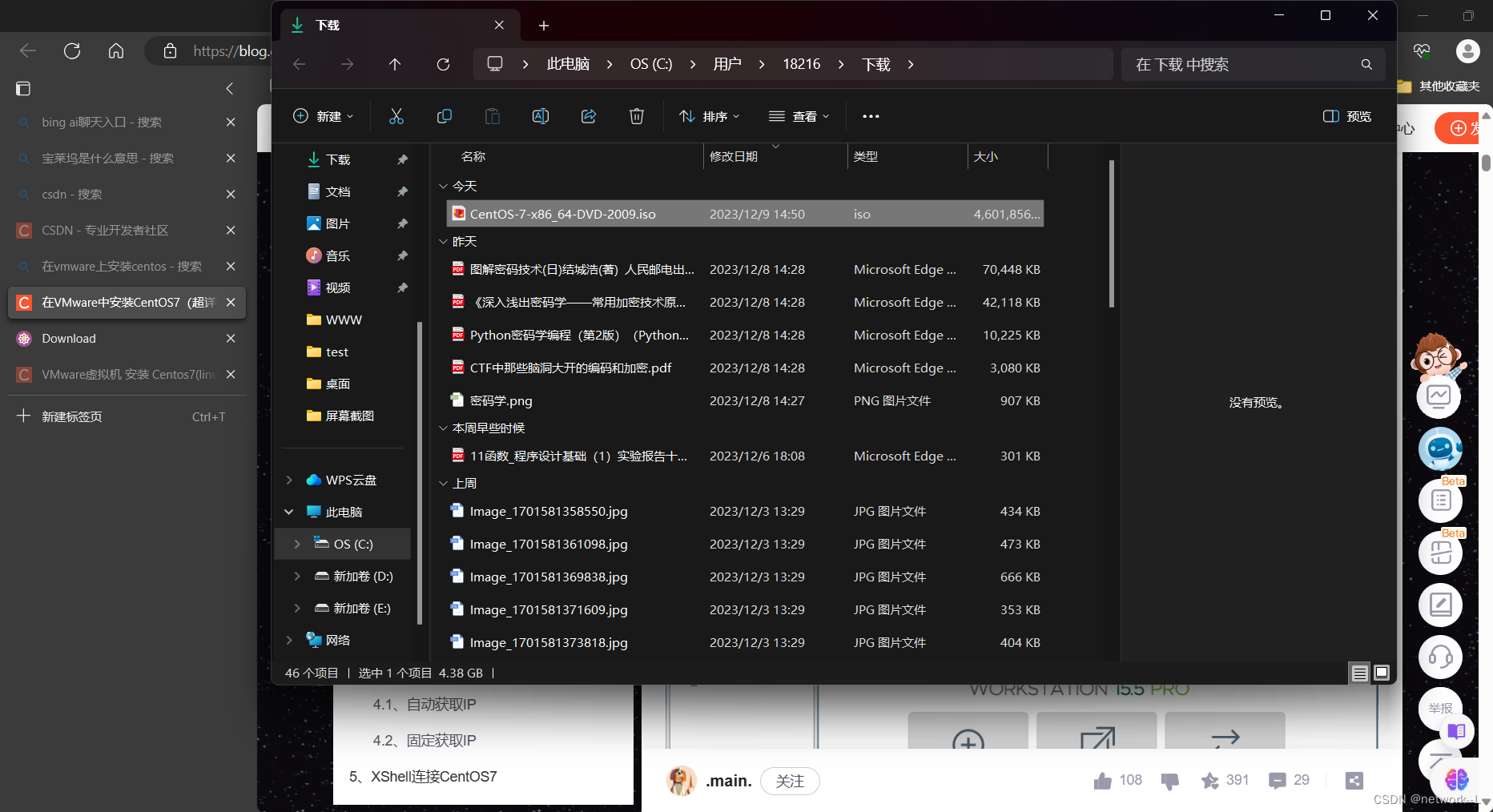This screenshot has width=1493, height=812.
Task: Click the share icon on CSDN article bar
Action: point(1354,781)
